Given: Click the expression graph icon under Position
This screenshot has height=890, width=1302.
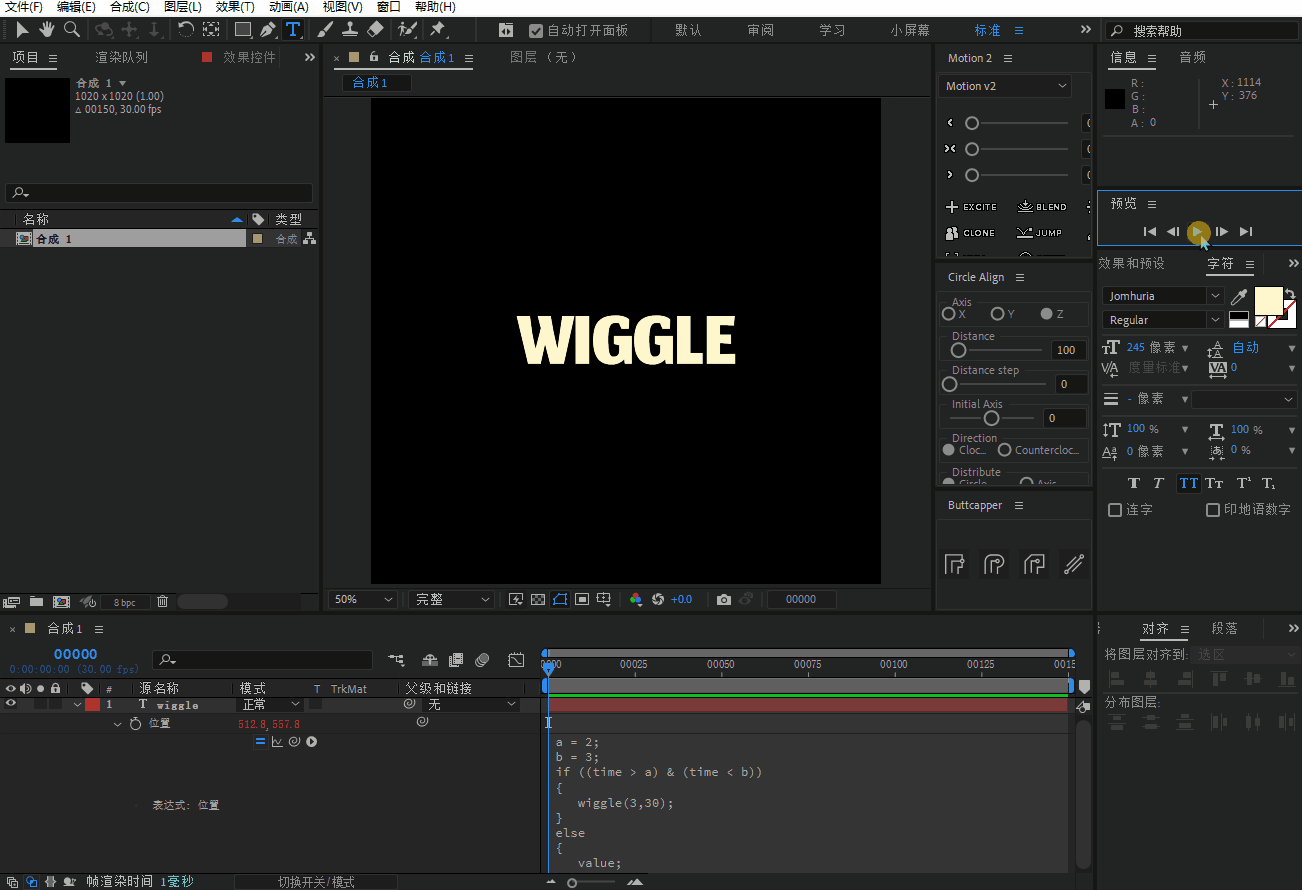Looking at the screenshot, I should (x=277, y=742).
